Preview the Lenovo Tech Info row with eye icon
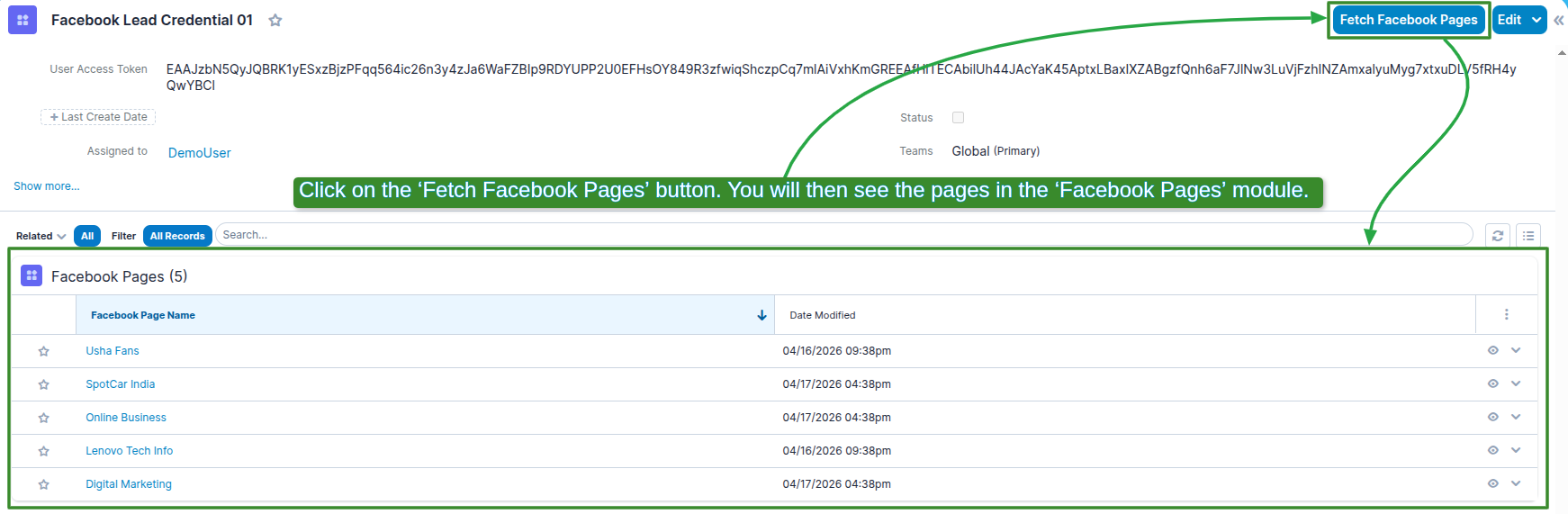 pyautogui.click(x=1492, y=450)
